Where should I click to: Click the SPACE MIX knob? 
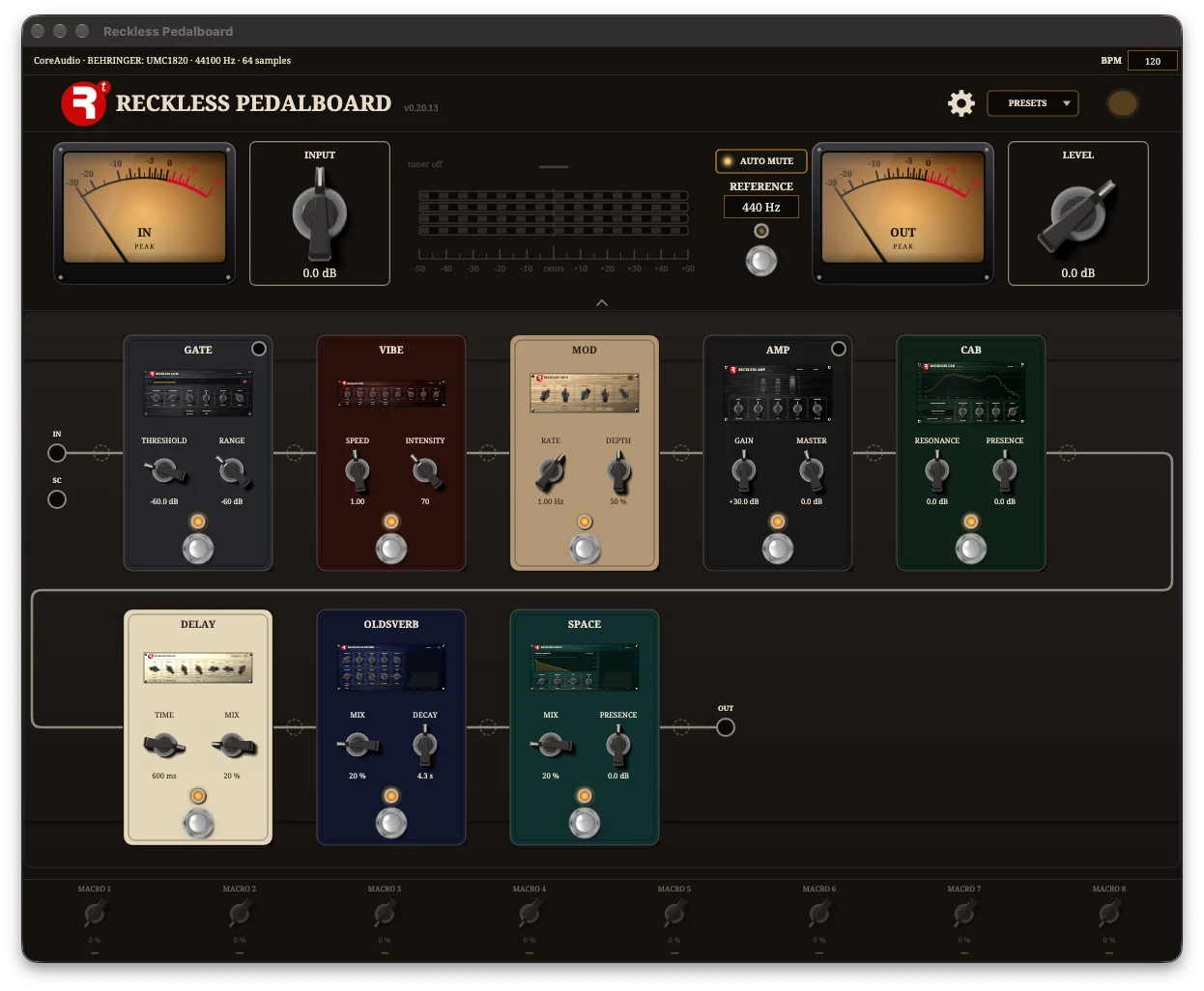click(551, 745)
